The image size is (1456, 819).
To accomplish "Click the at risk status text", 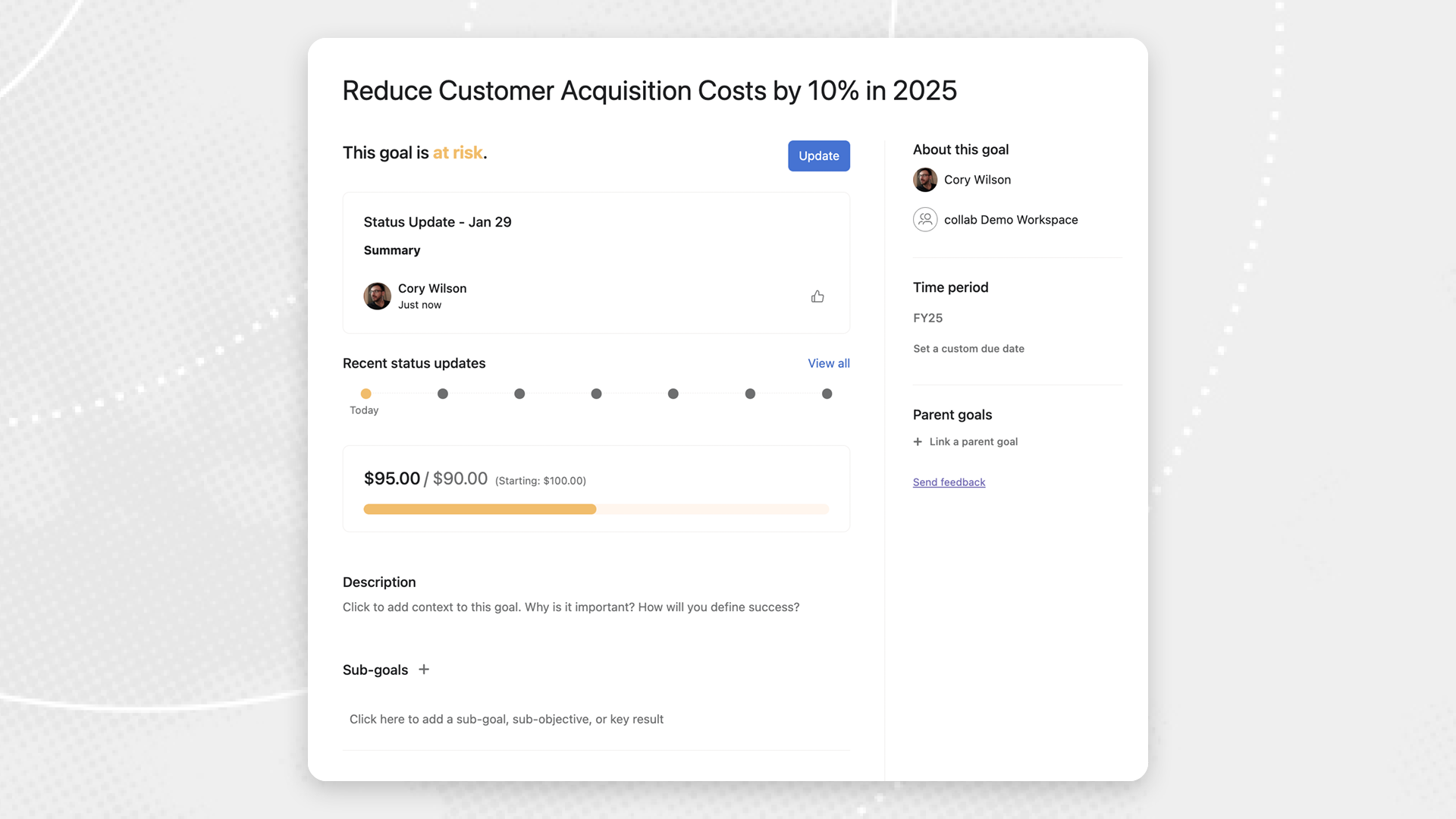I will tap(457, 152).
